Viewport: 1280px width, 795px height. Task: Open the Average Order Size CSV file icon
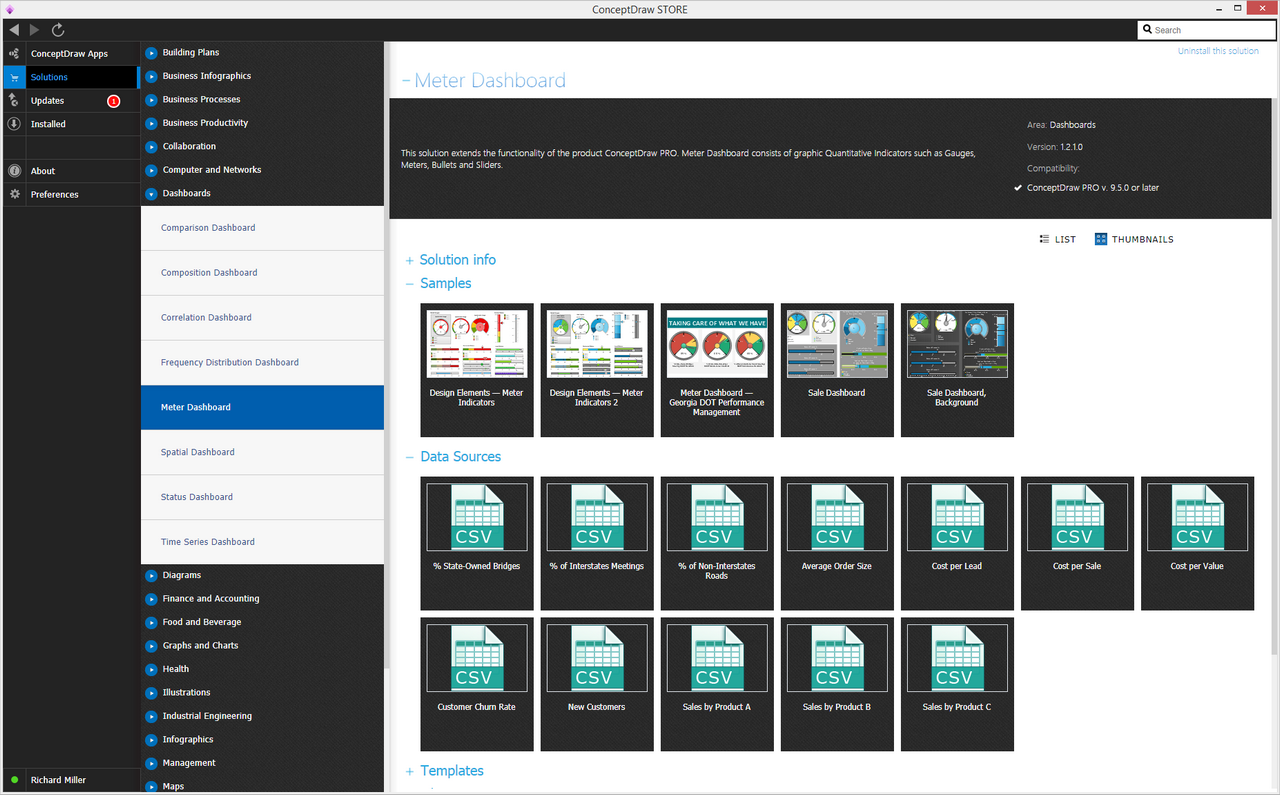[x=836, y=517]
